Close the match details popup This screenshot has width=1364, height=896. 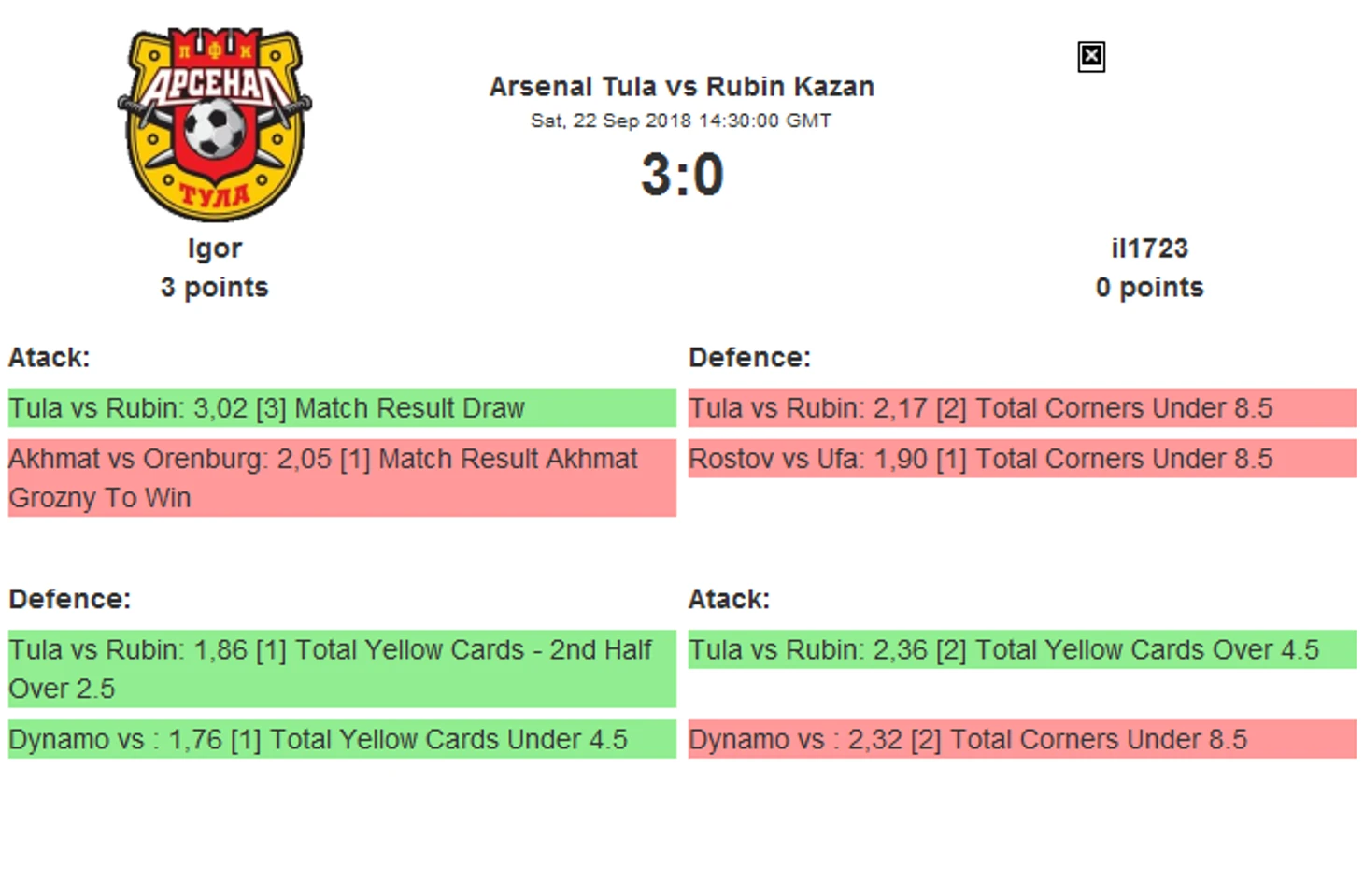tap(1090, 57)
